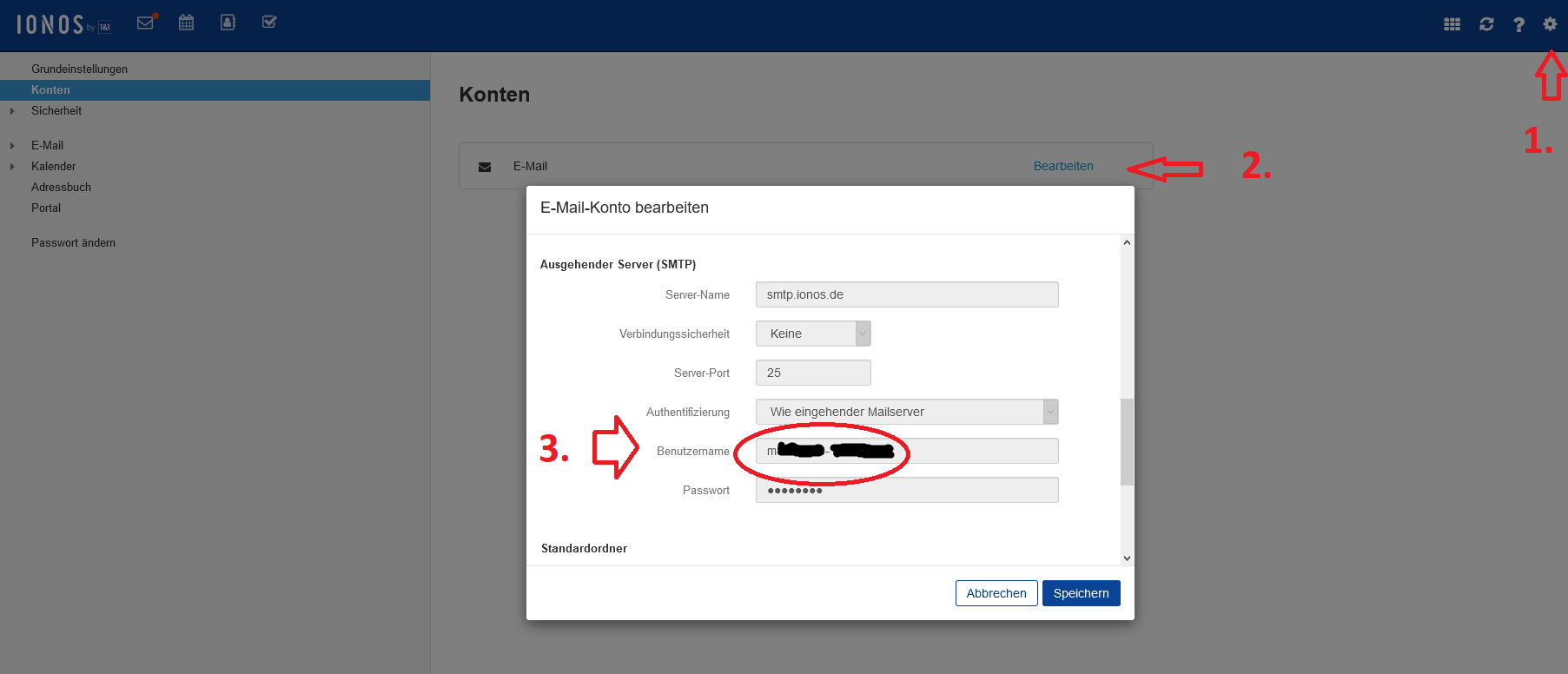
Task: Open the Verbindungssicherheit dropdown
Action: coord(813,334)
